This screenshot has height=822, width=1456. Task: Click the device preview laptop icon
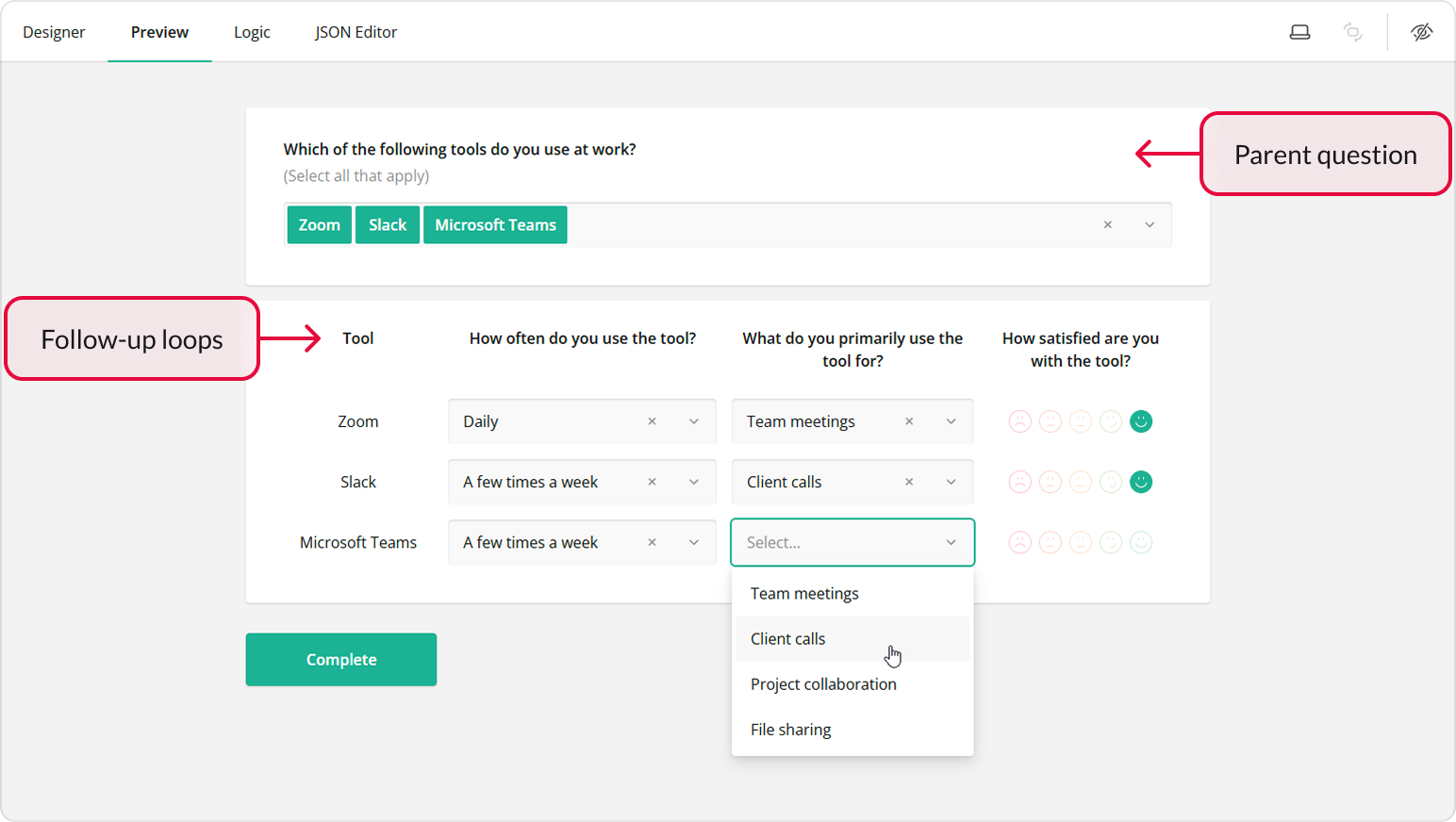coord(1299,32)
